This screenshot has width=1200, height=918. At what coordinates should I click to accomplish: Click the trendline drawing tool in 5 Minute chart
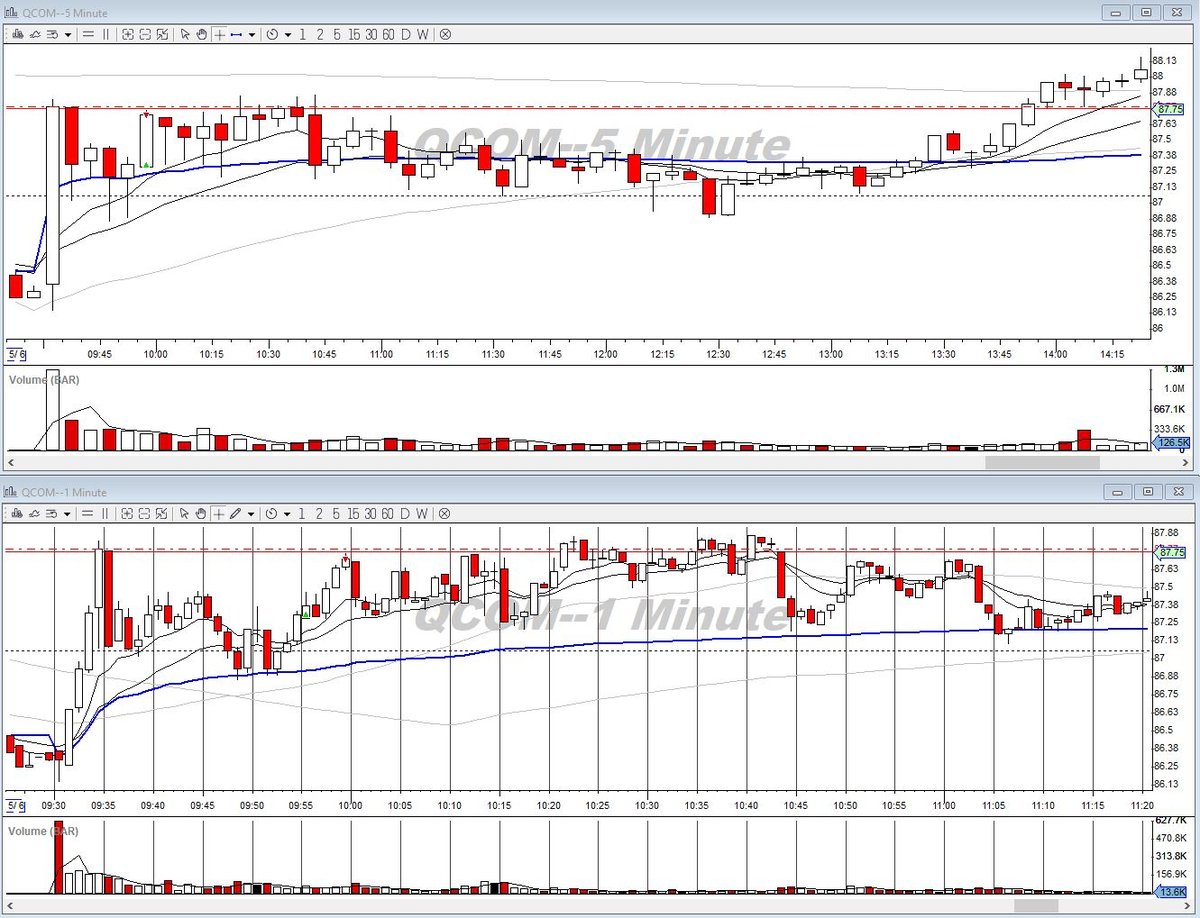tap(237, 34)
